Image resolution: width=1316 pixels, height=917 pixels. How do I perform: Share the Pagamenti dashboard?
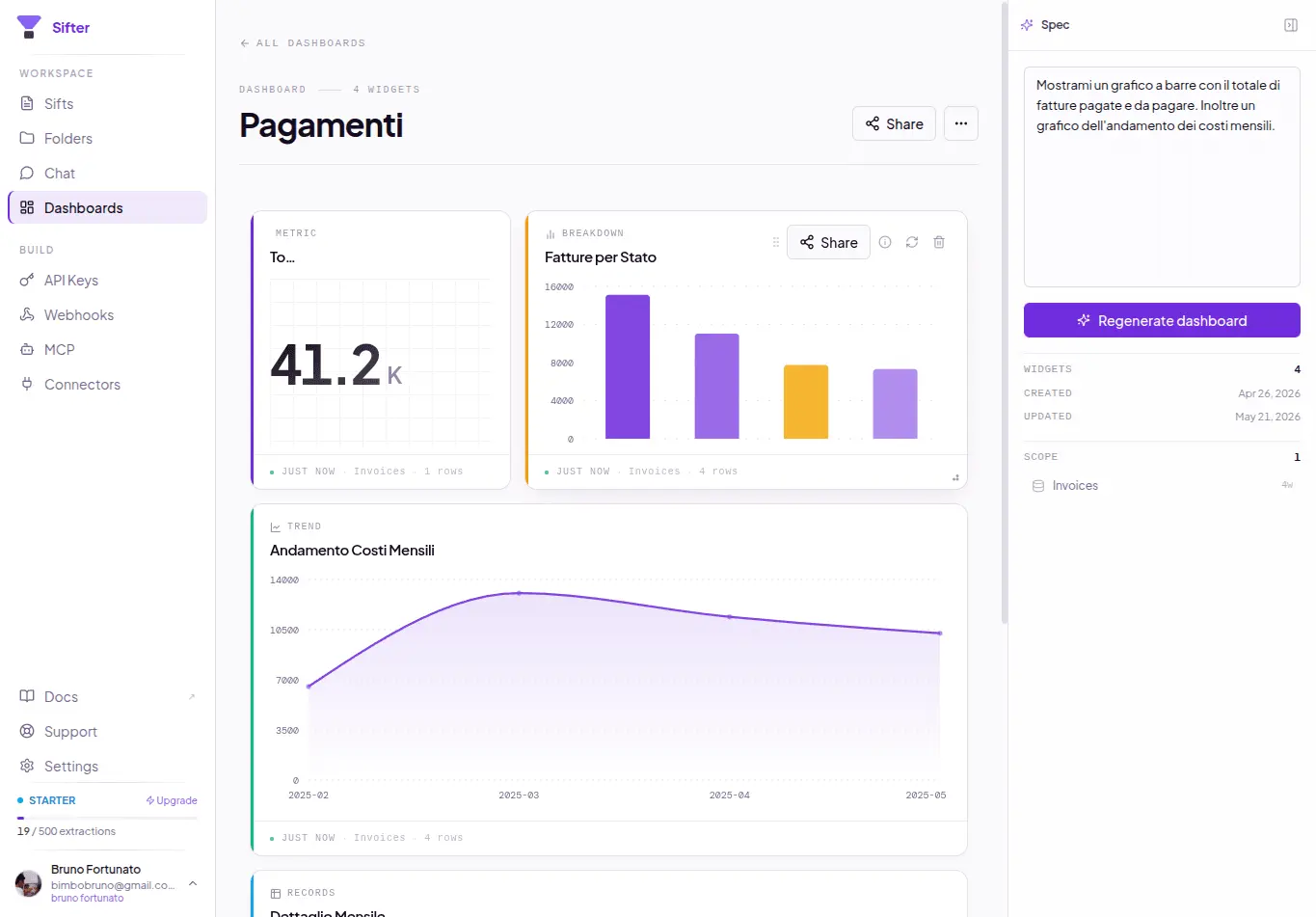[894, 123]
